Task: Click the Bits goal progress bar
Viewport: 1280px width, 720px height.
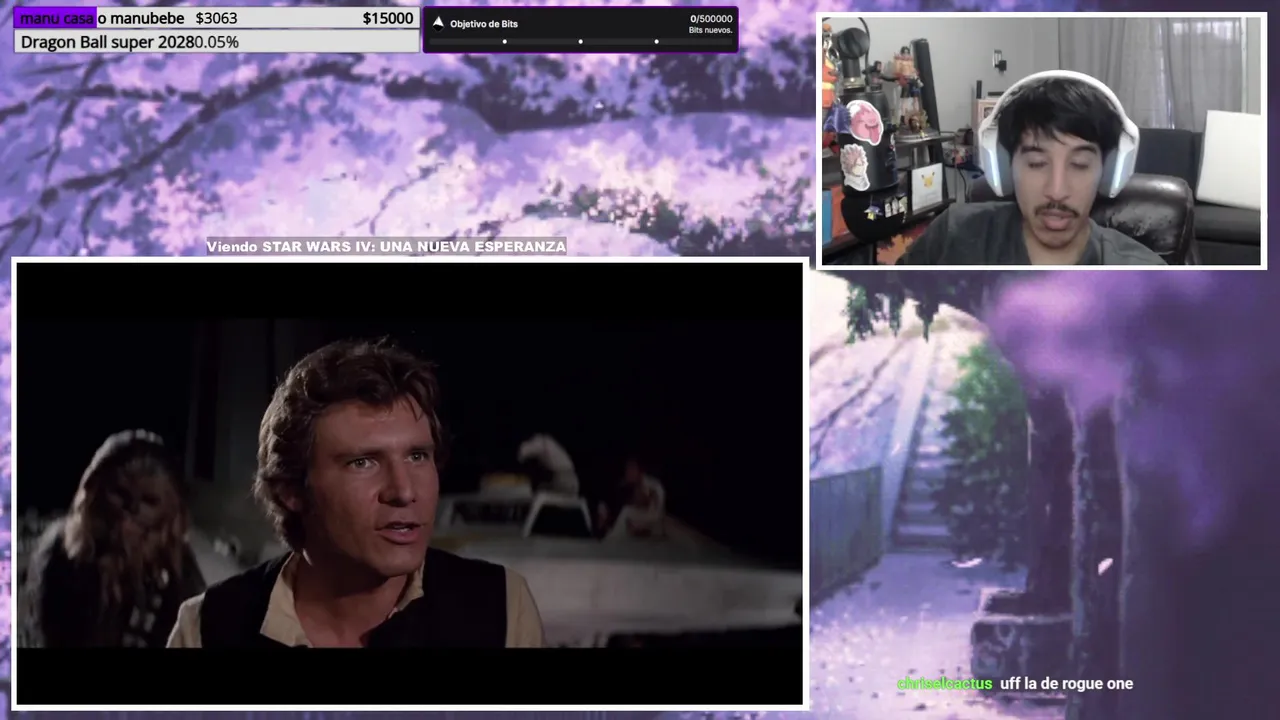Action: click(580, 42)
